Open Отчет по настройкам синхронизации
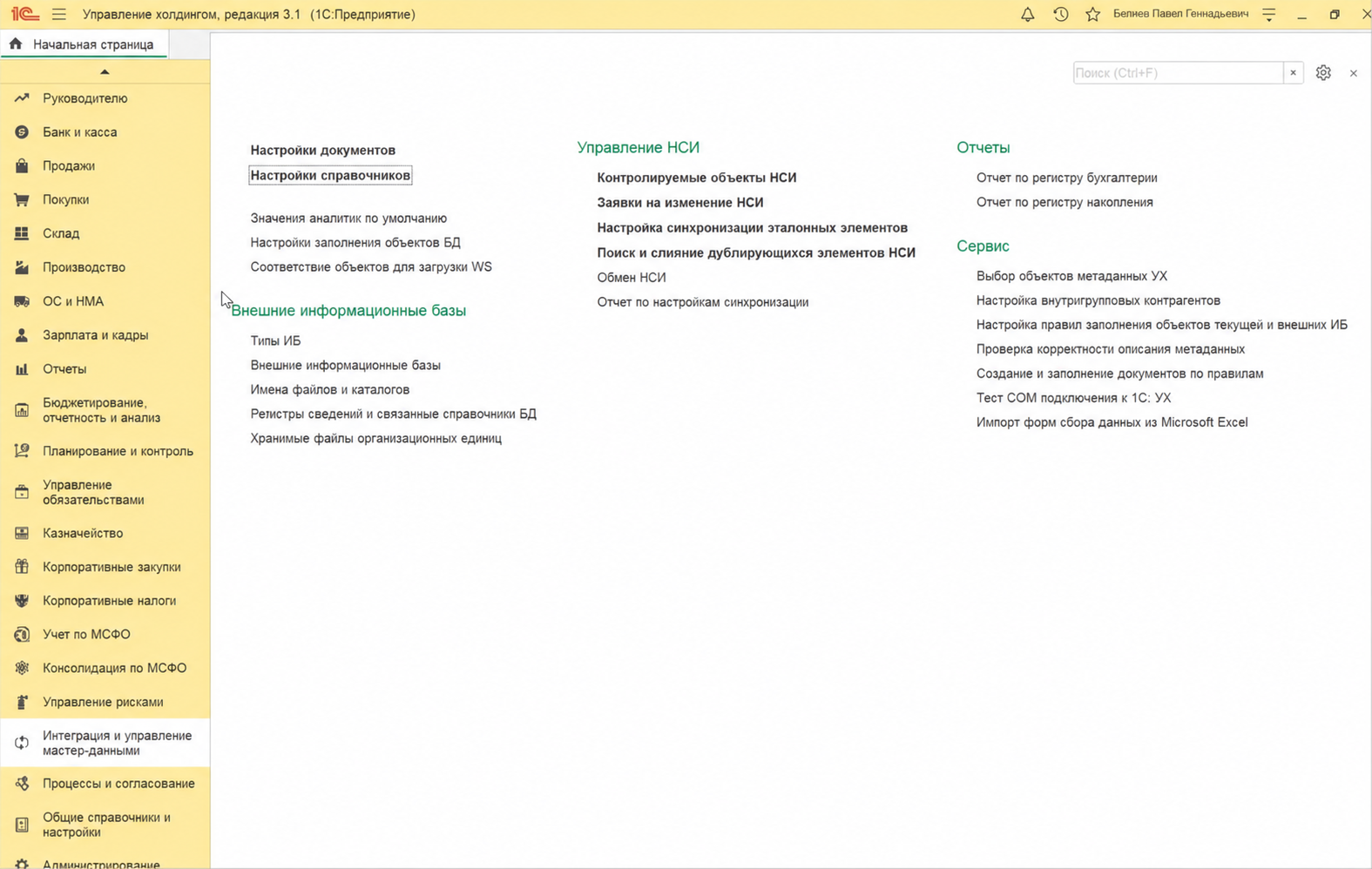The width and height of the screenshot is (1372, 869). 703,302
